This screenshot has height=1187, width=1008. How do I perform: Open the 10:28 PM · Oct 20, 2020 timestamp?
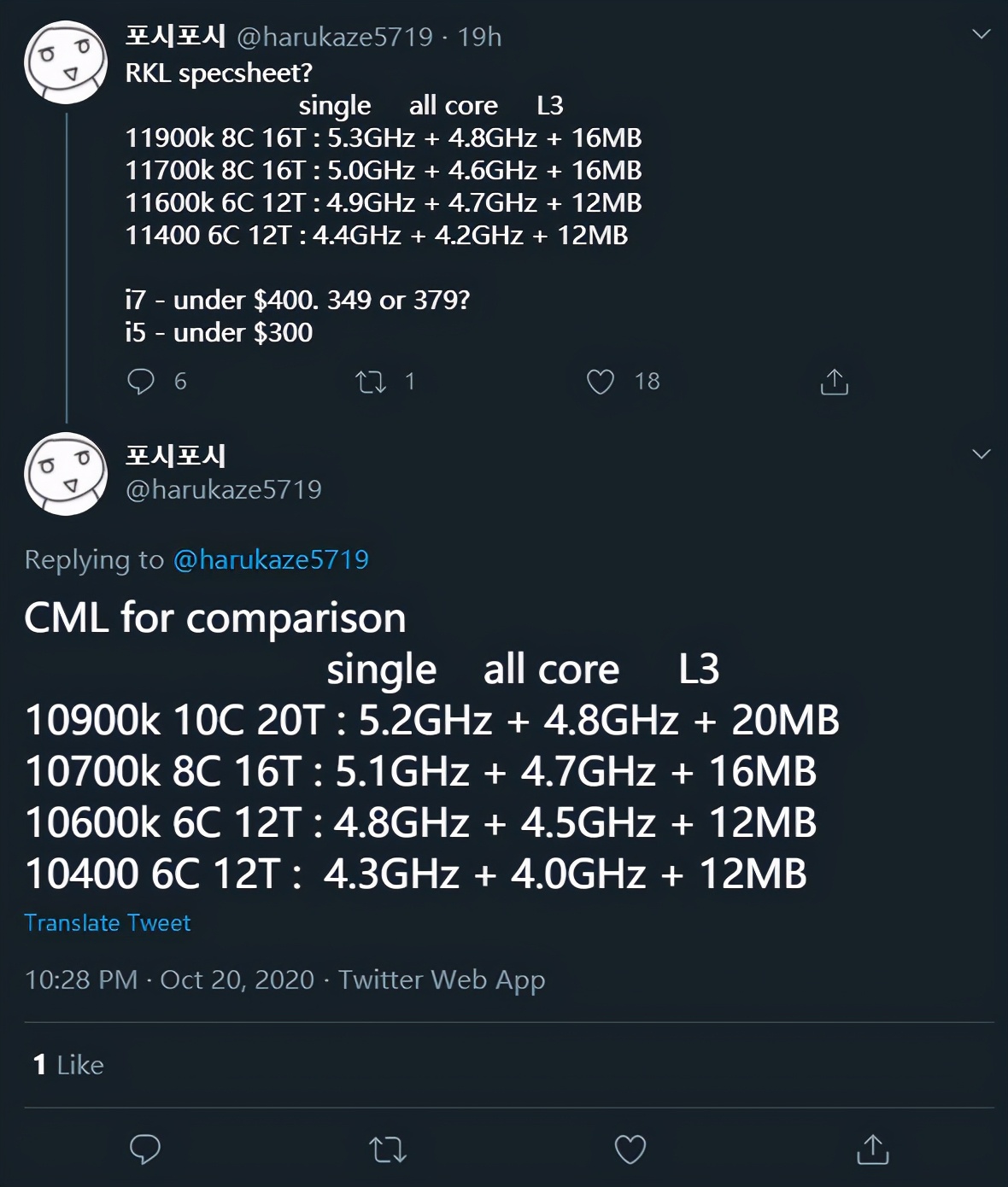pos(169,979)
